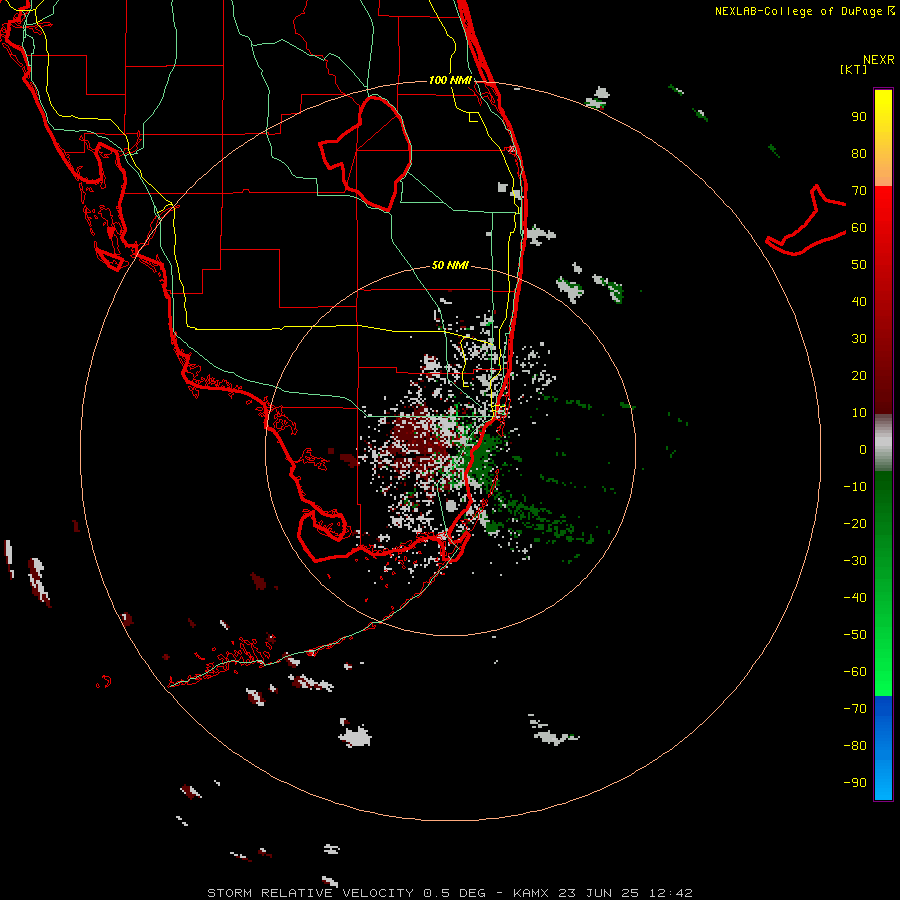Click the 23 JUN 25 date in caption
This screenshot has width=900, height=900.
point(598,893)
